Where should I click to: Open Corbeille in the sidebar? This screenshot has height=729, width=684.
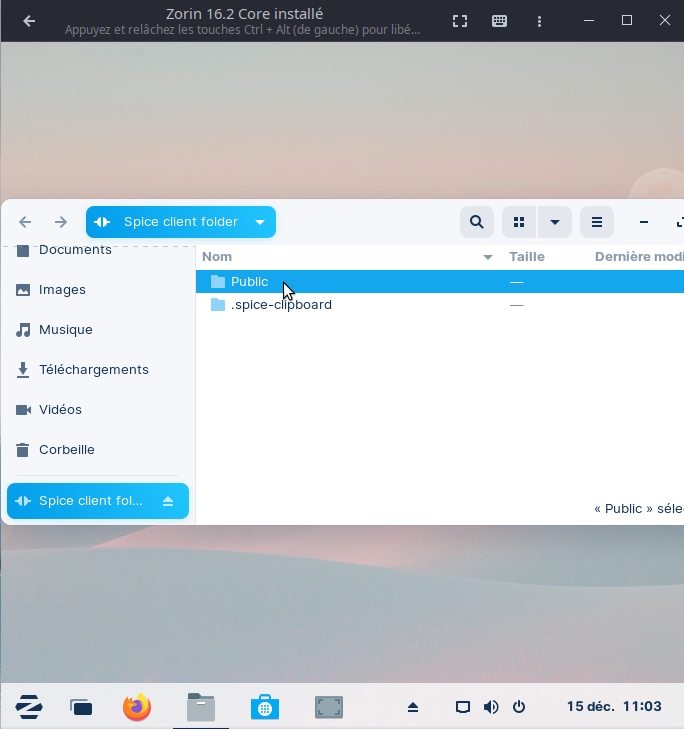tap(66, 450)
